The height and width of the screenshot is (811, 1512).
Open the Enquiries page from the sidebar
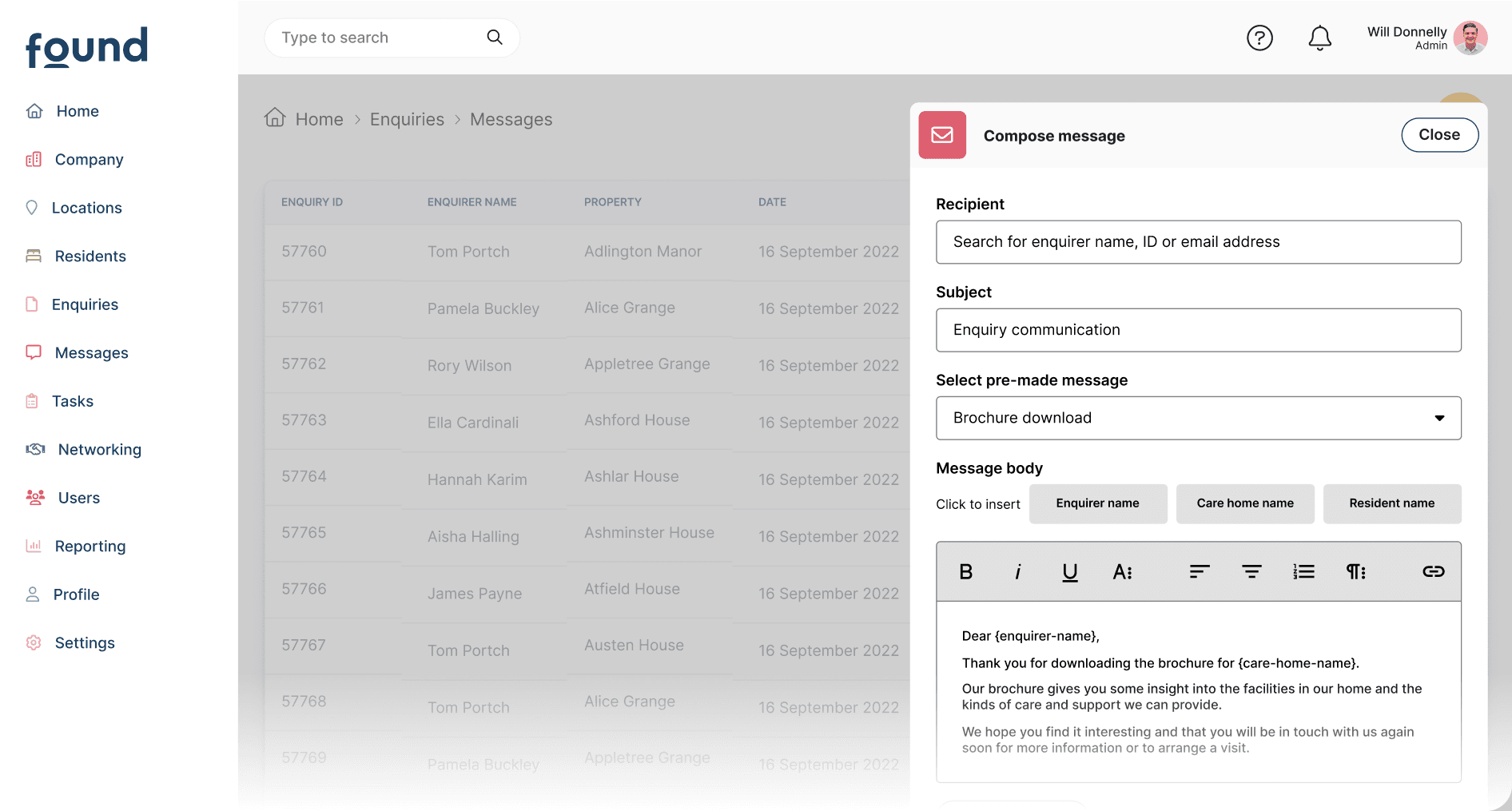[x=86, y=304]
